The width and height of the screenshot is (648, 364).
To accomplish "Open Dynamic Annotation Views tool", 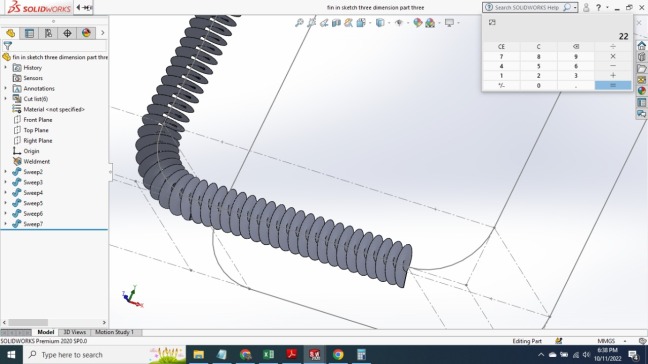I will coord(349,23).
